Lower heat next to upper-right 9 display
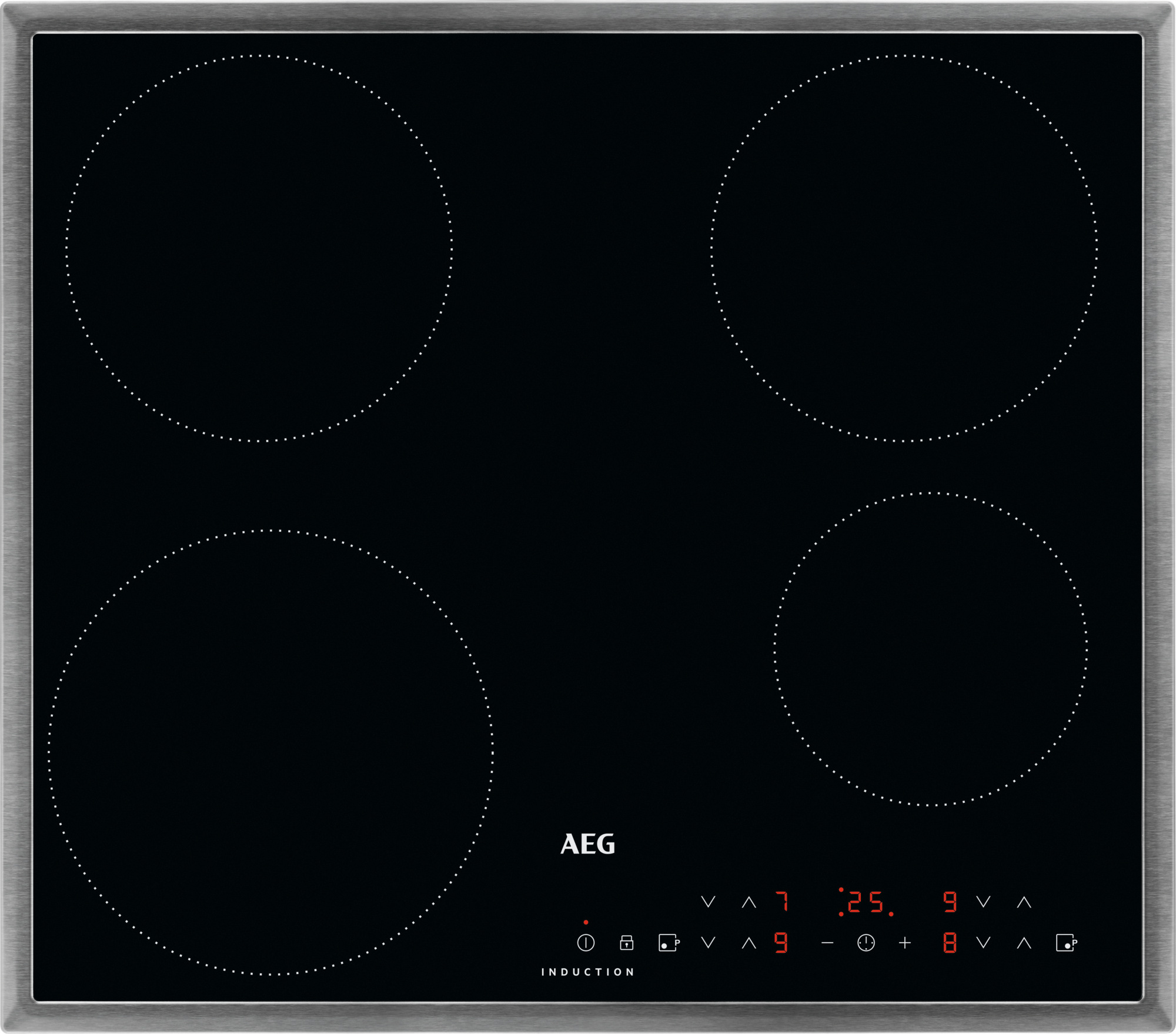 (984, 902)
